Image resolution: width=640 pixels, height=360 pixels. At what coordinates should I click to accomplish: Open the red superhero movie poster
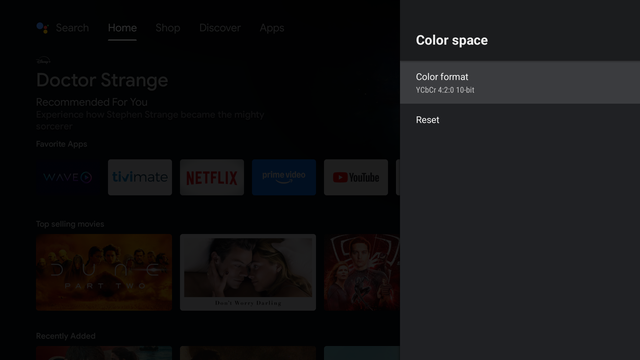point(362,272)
